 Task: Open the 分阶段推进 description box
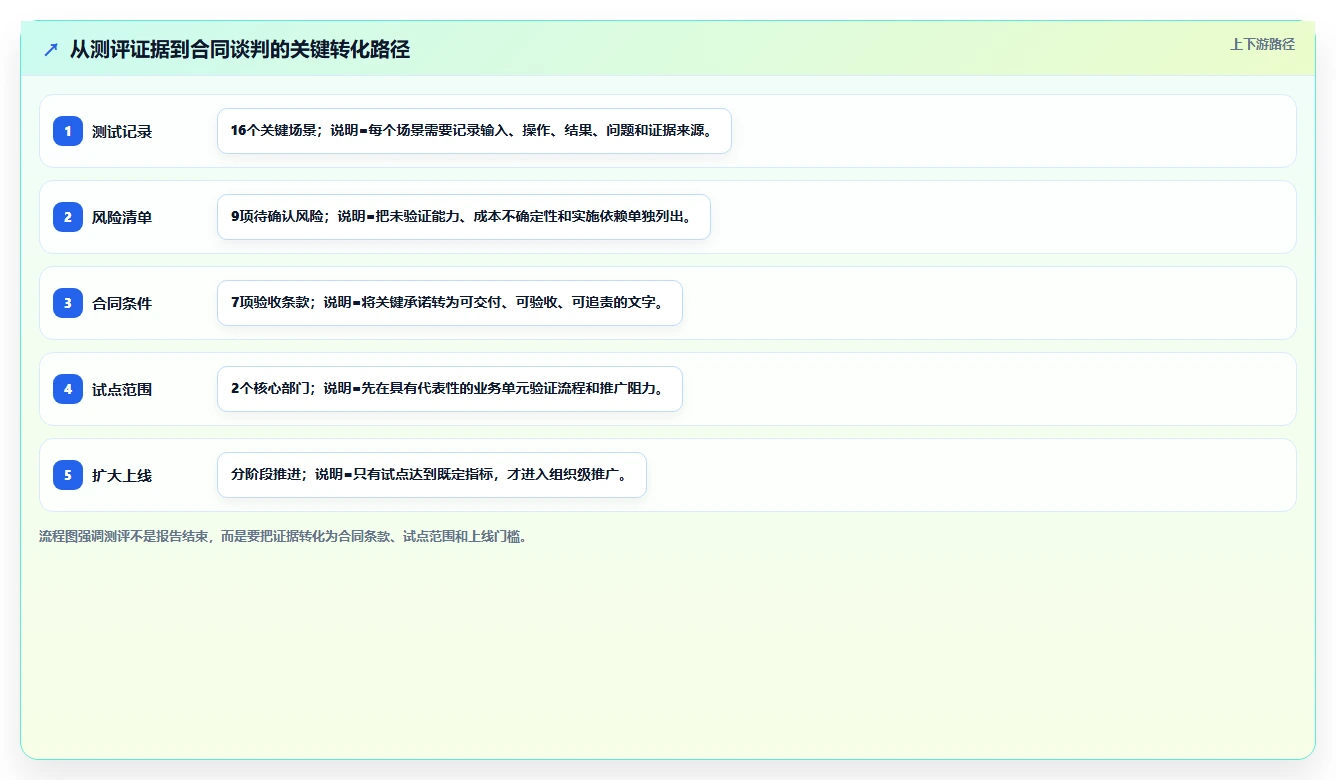coord(432,475)
